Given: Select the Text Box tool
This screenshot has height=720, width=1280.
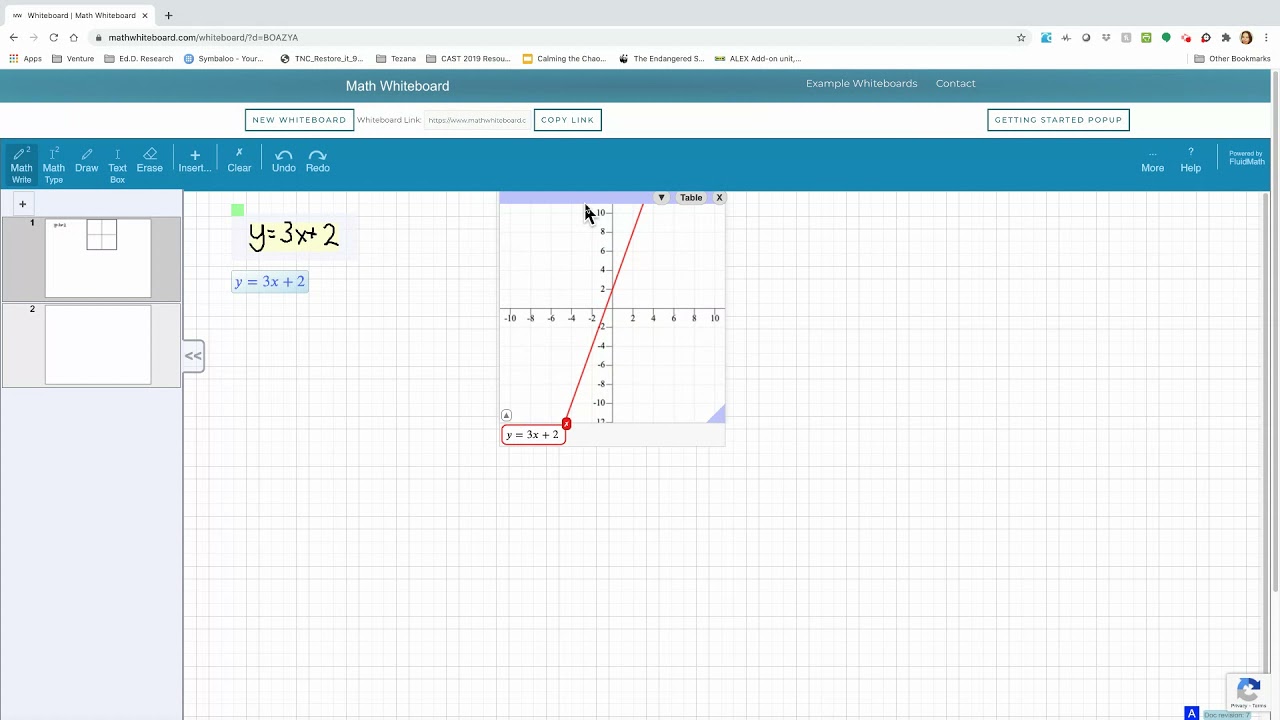Looking at the screenshot, I should [117, 165].
